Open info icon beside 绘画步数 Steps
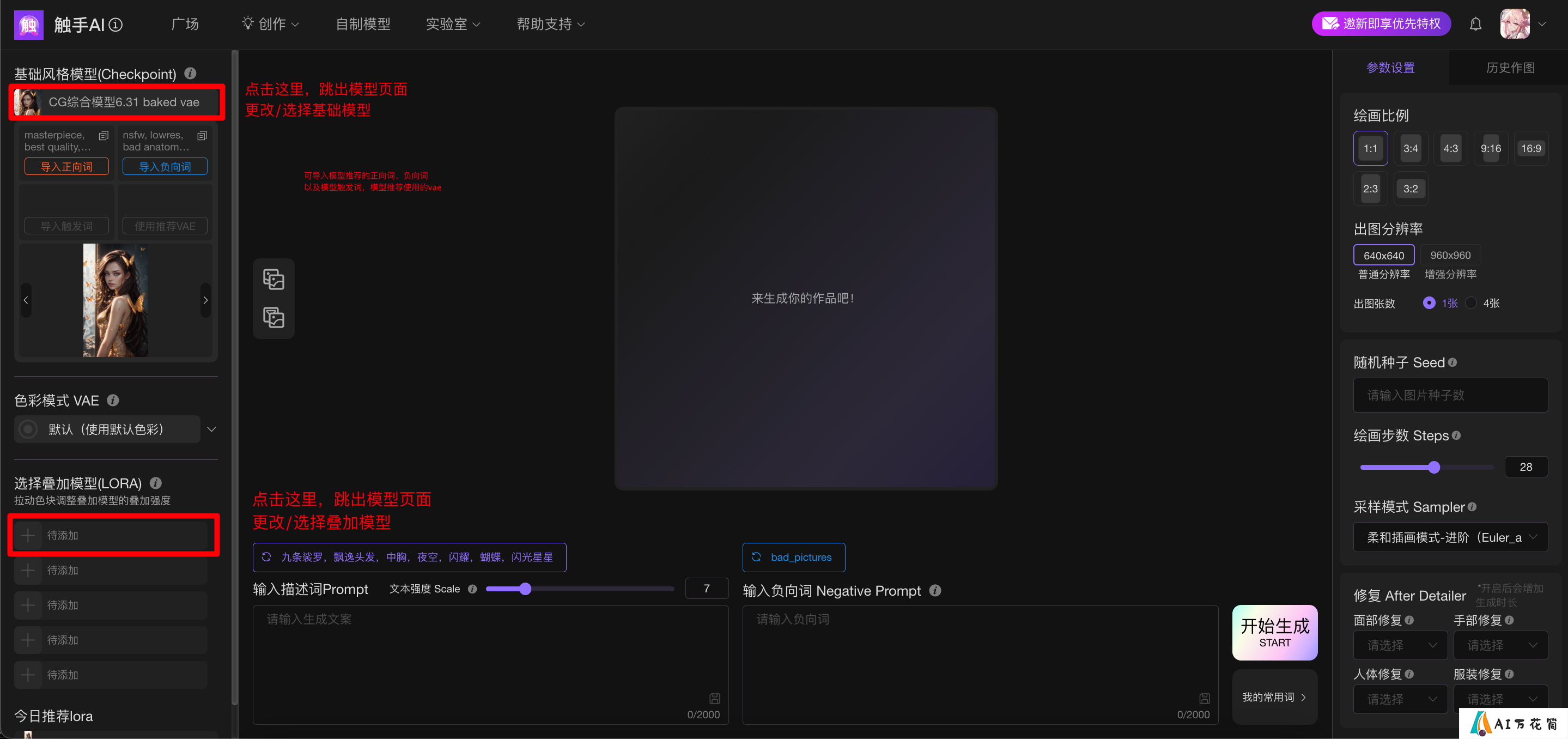Viewport: 1568px width, 739px height. pos(1456,435)
